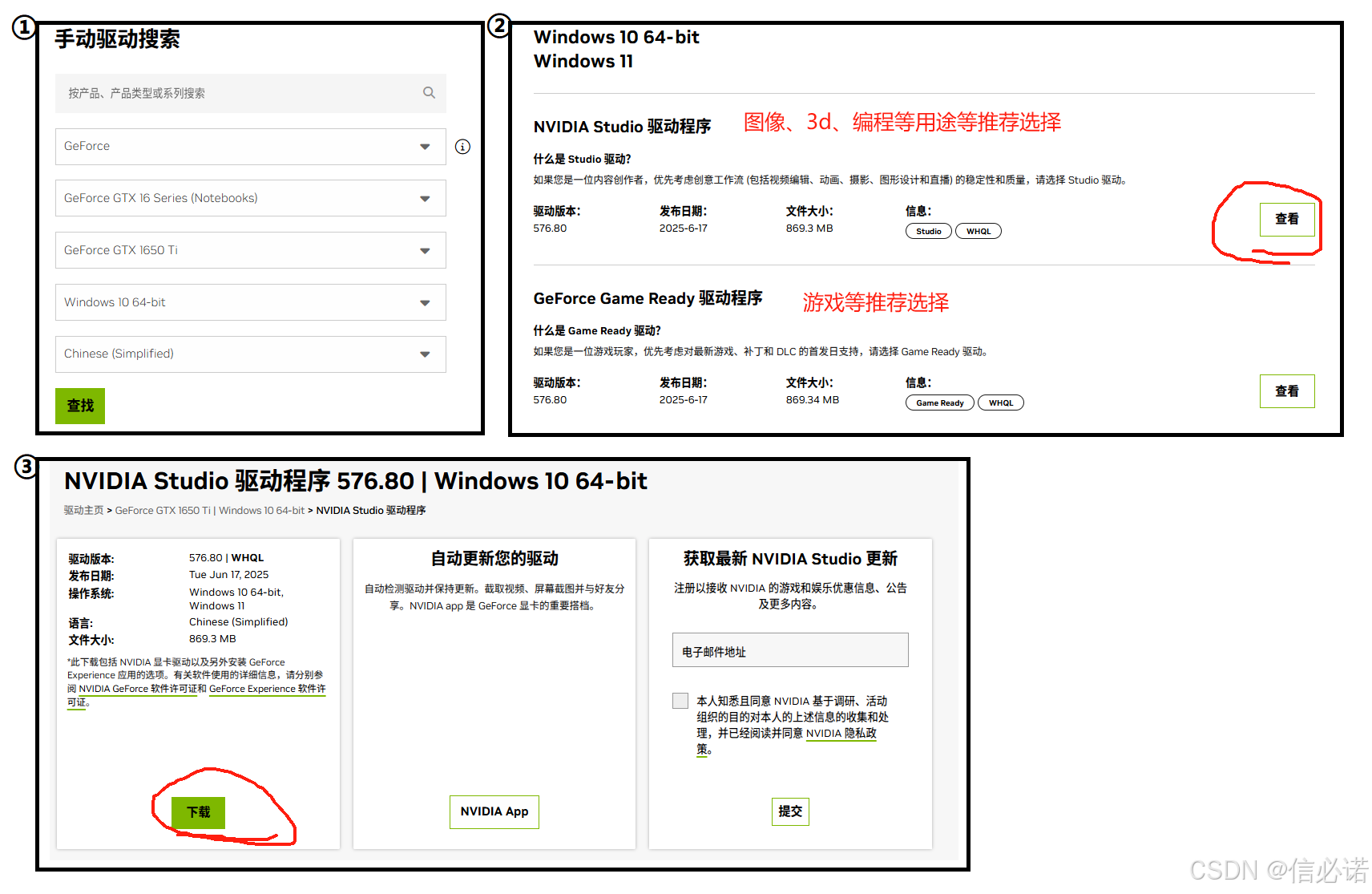Expand the GeForce GTX 1650 Ti dropdown
Image resolution: width=1372 pixels, height=894 pixels.
pyautogui.click(x=250, y=250)
